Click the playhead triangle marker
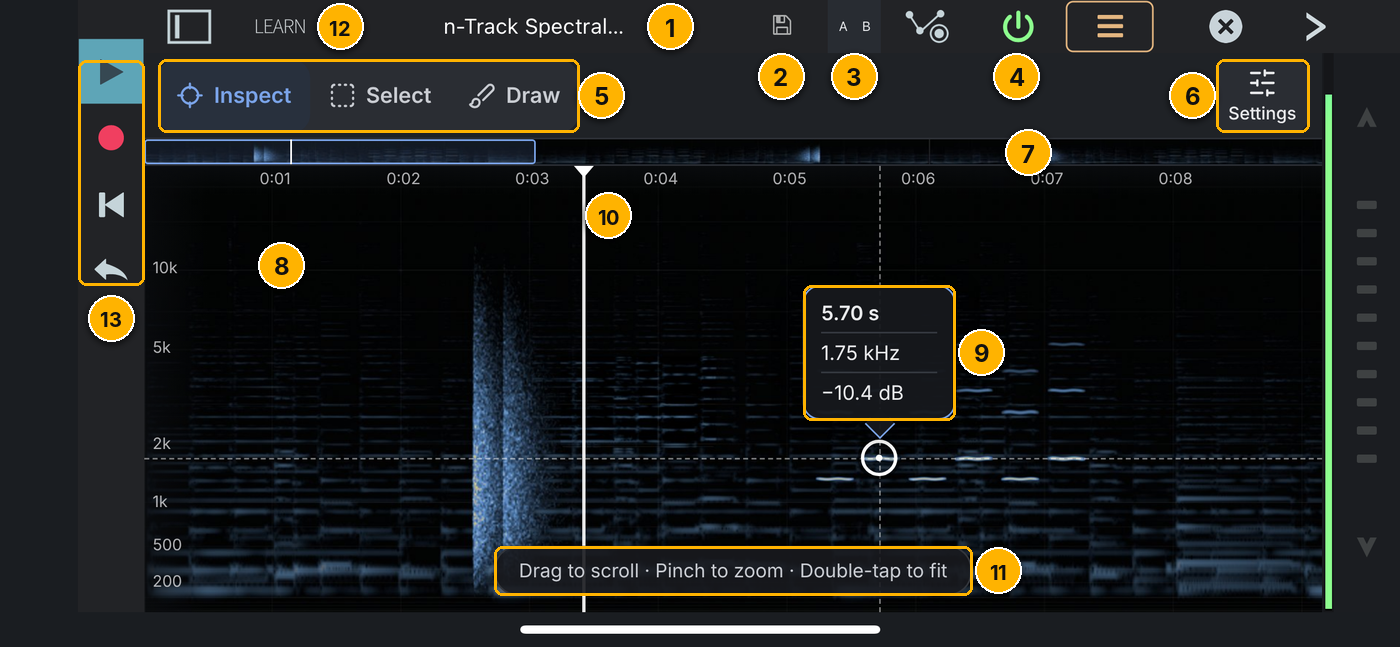 [x=584, y=173]
